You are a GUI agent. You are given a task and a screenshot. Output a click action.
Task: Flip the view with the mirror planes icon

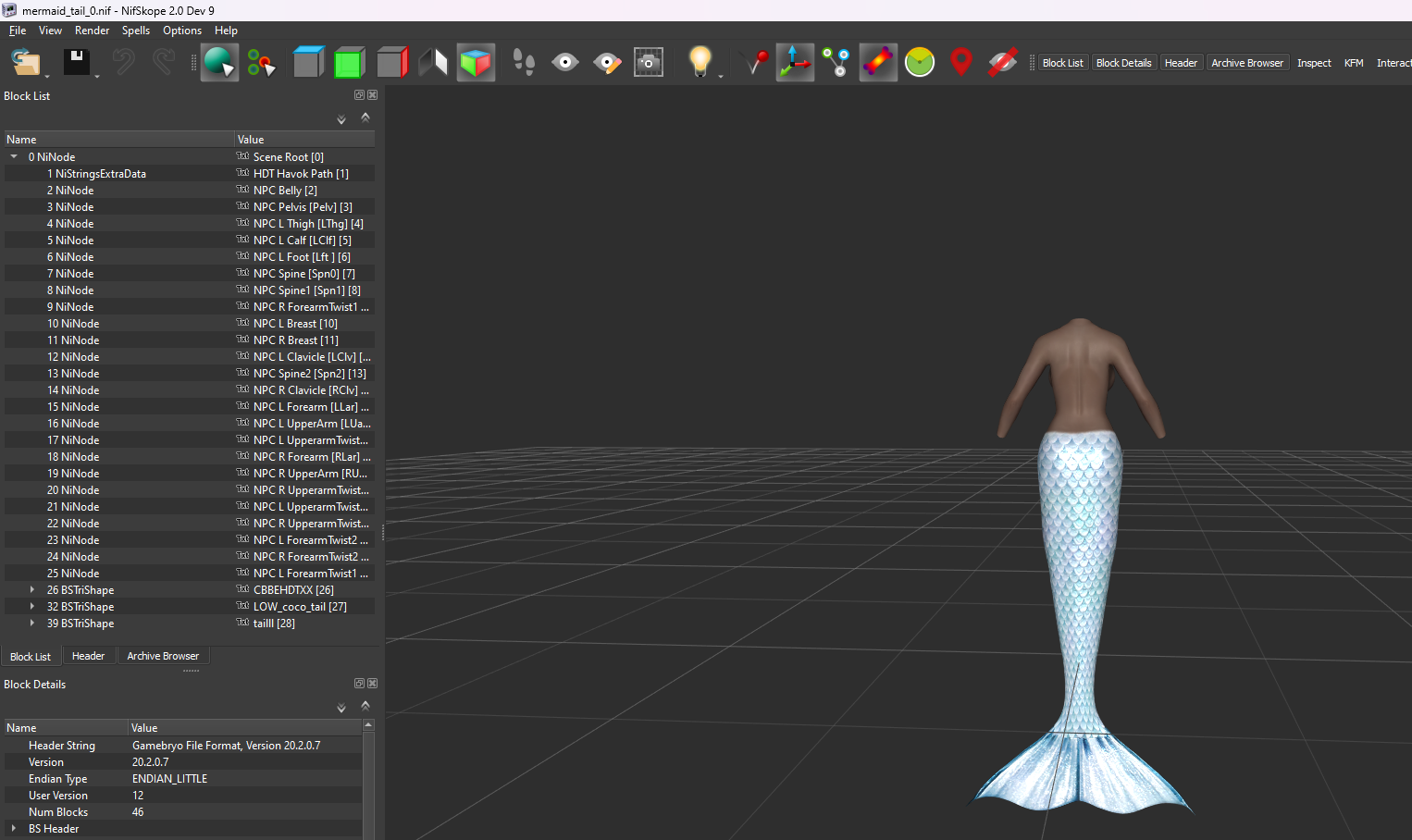(433, 63)
